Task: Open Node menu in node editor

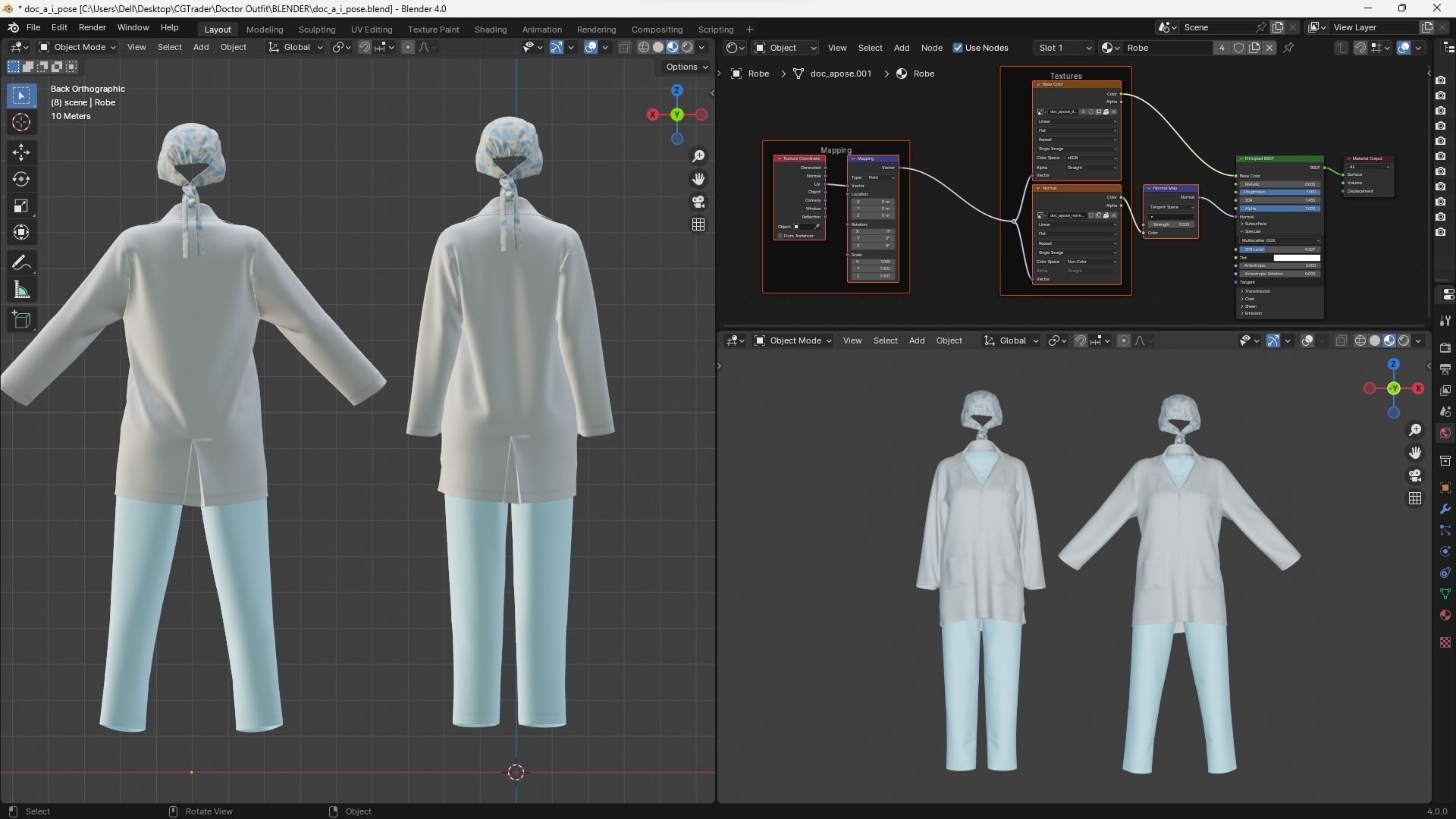Action: 931,48
